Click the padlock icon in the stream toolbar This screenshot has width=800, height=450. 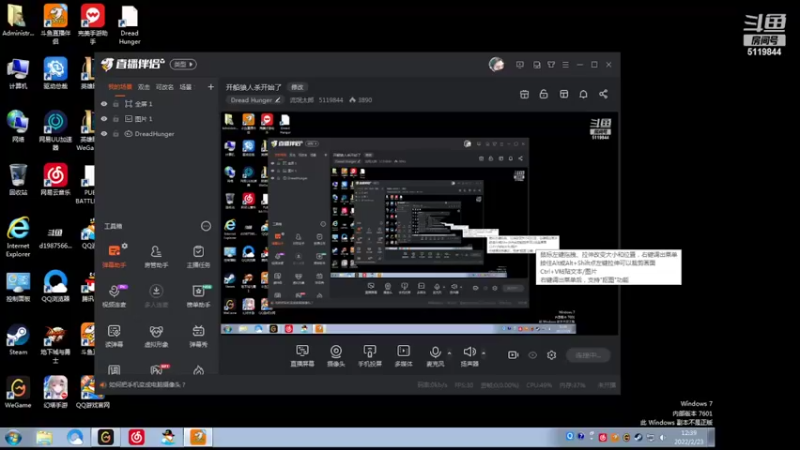tap(543, 94)
